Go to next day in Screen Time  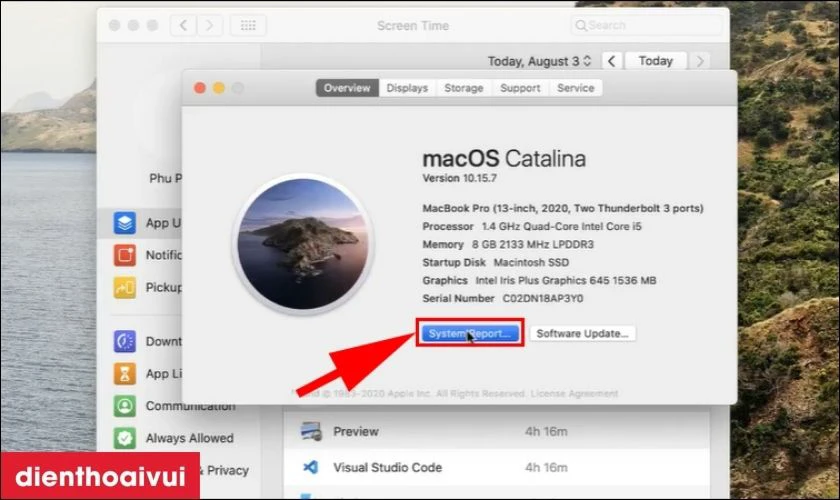coord(700,61)
